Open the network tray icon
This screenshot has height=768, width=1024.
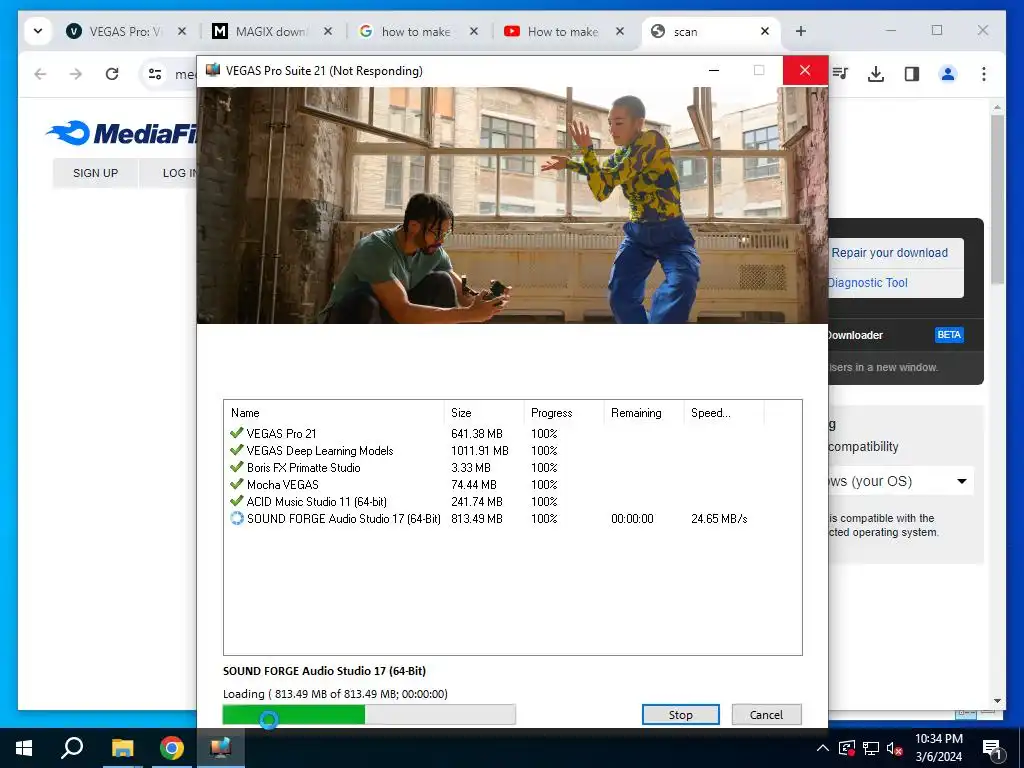[871, 748]
